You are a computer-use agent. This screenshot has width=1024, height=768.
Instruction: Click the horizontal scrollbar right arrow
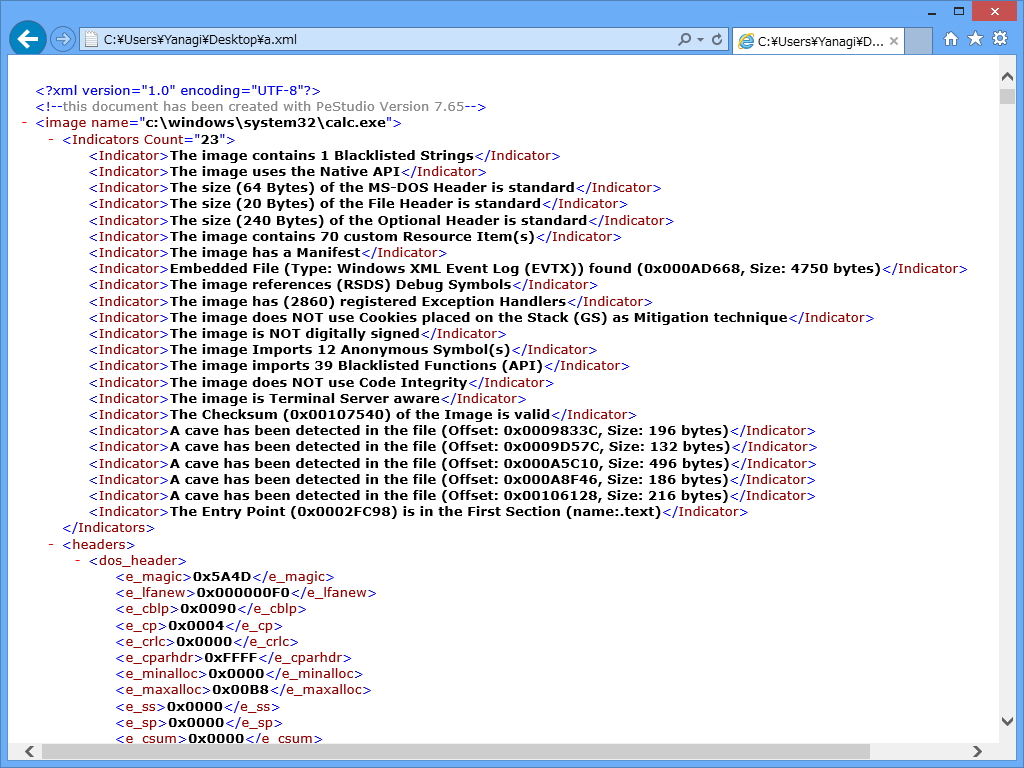977,751
